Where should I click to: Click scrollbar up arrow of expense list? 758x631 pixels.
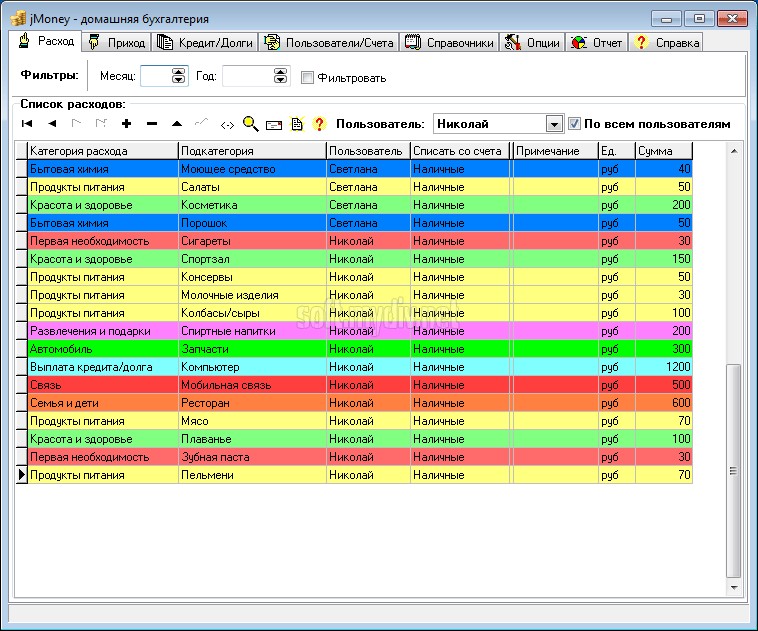pyautogui.click(x=734, y=151)
